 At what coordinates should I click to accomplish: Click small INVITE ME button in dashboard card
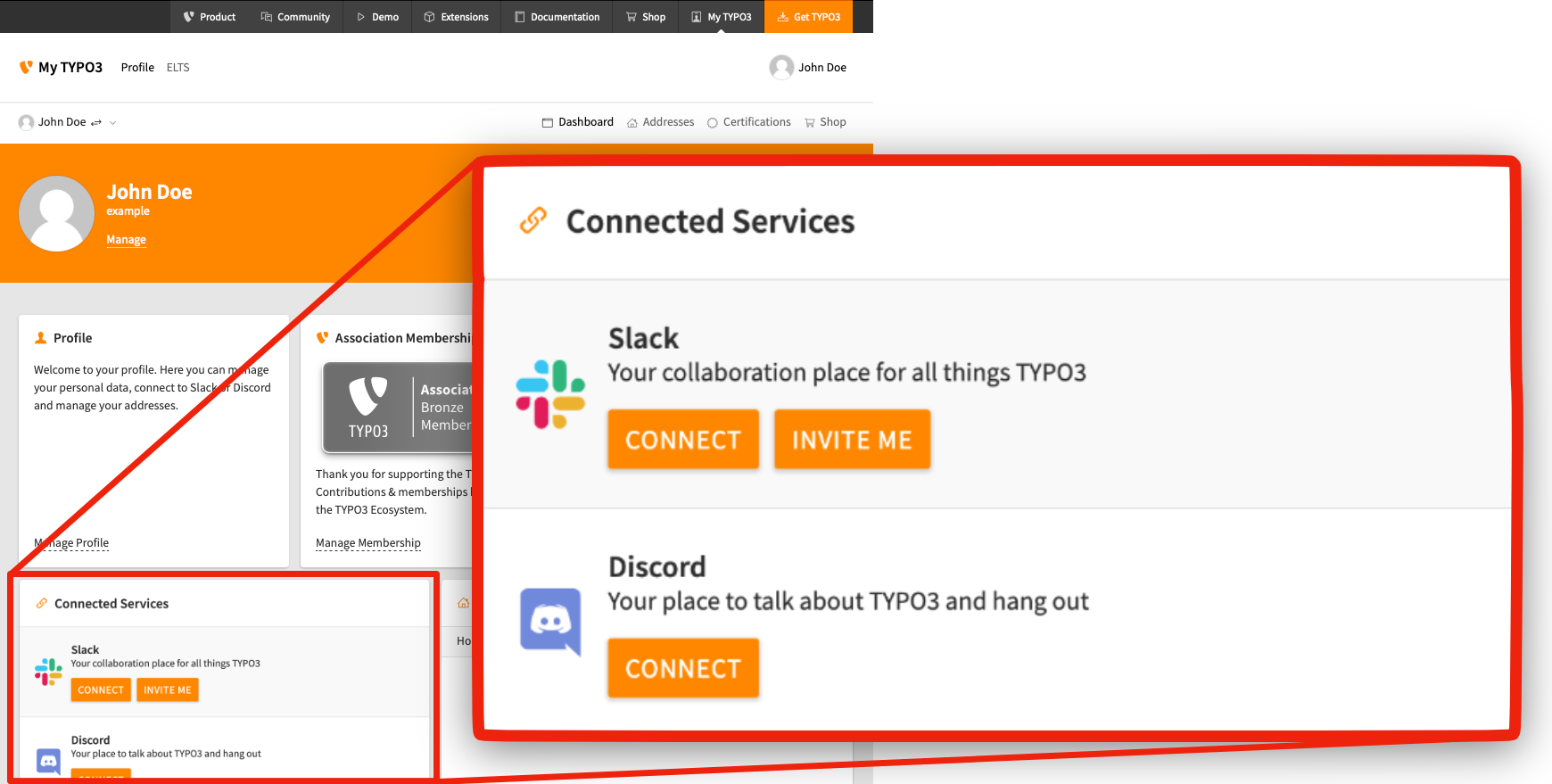pyautogui.click(x=168, y=690)
